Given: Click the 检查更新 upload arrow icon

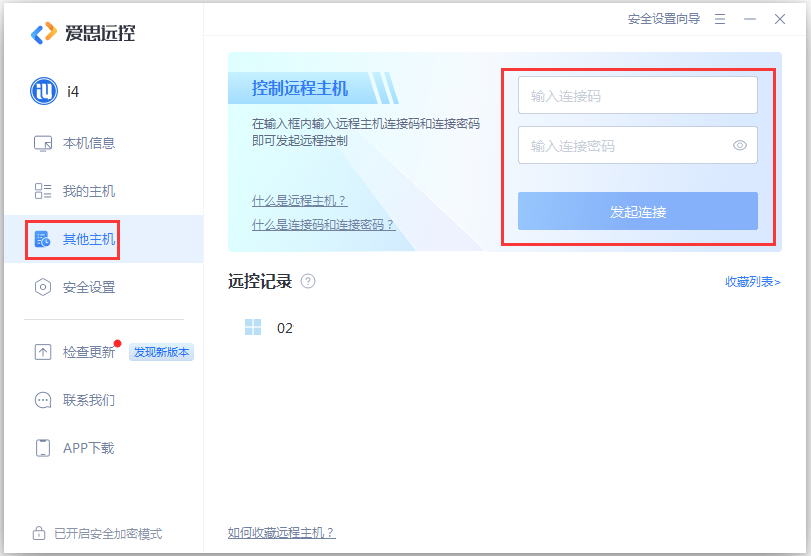Looking at the screenshot, I should [x=43, y=352].
